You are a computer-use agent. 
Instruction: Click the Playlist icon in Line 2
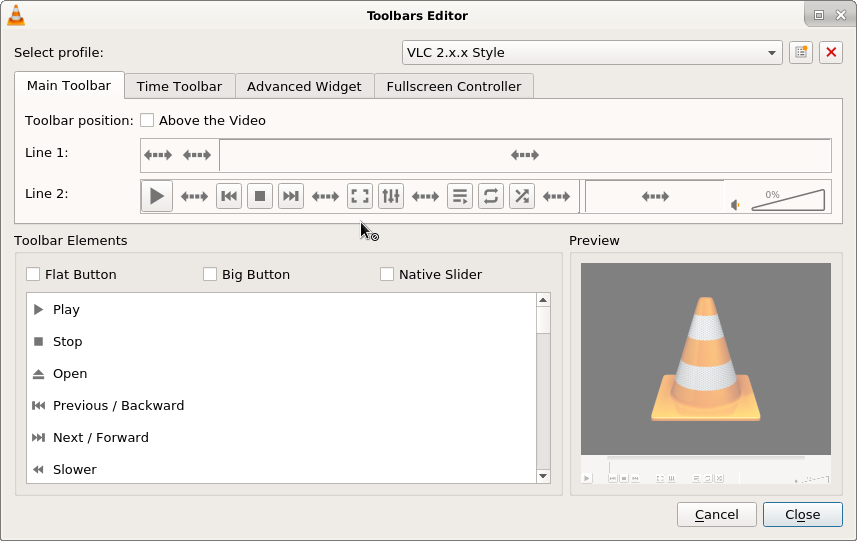[460, 196]
